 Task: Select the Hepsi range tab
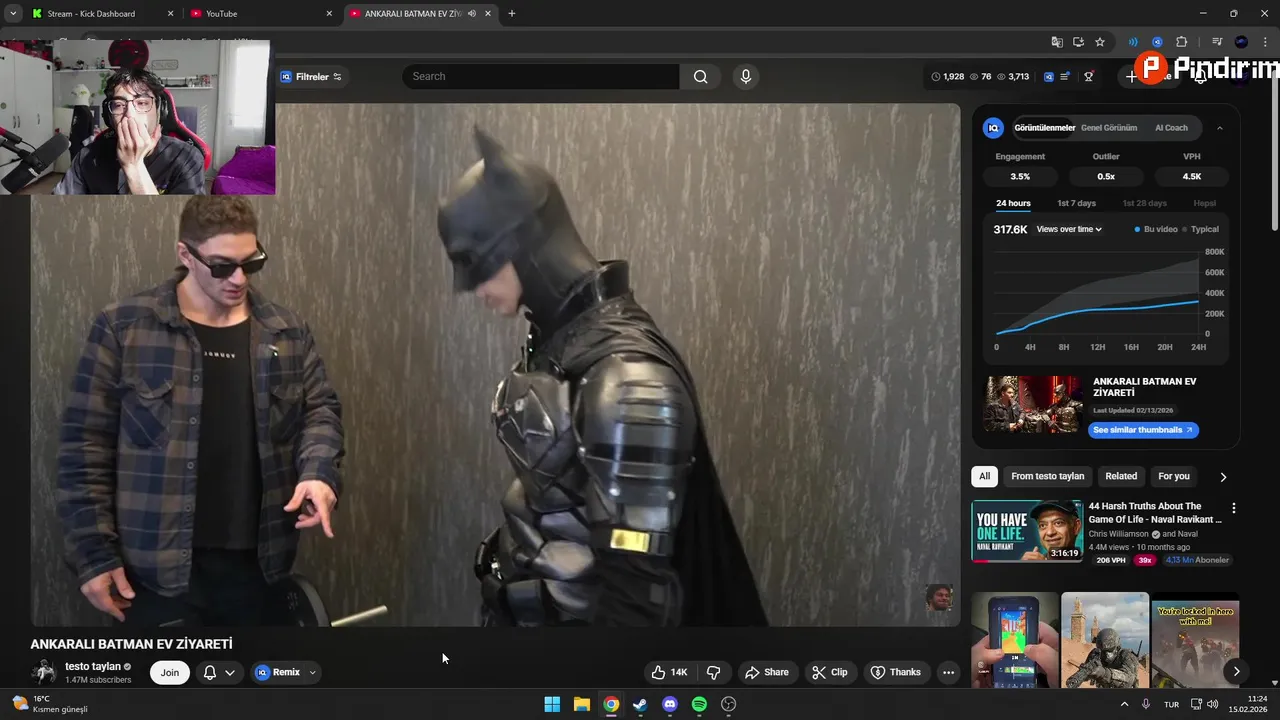click(1204, 203)
